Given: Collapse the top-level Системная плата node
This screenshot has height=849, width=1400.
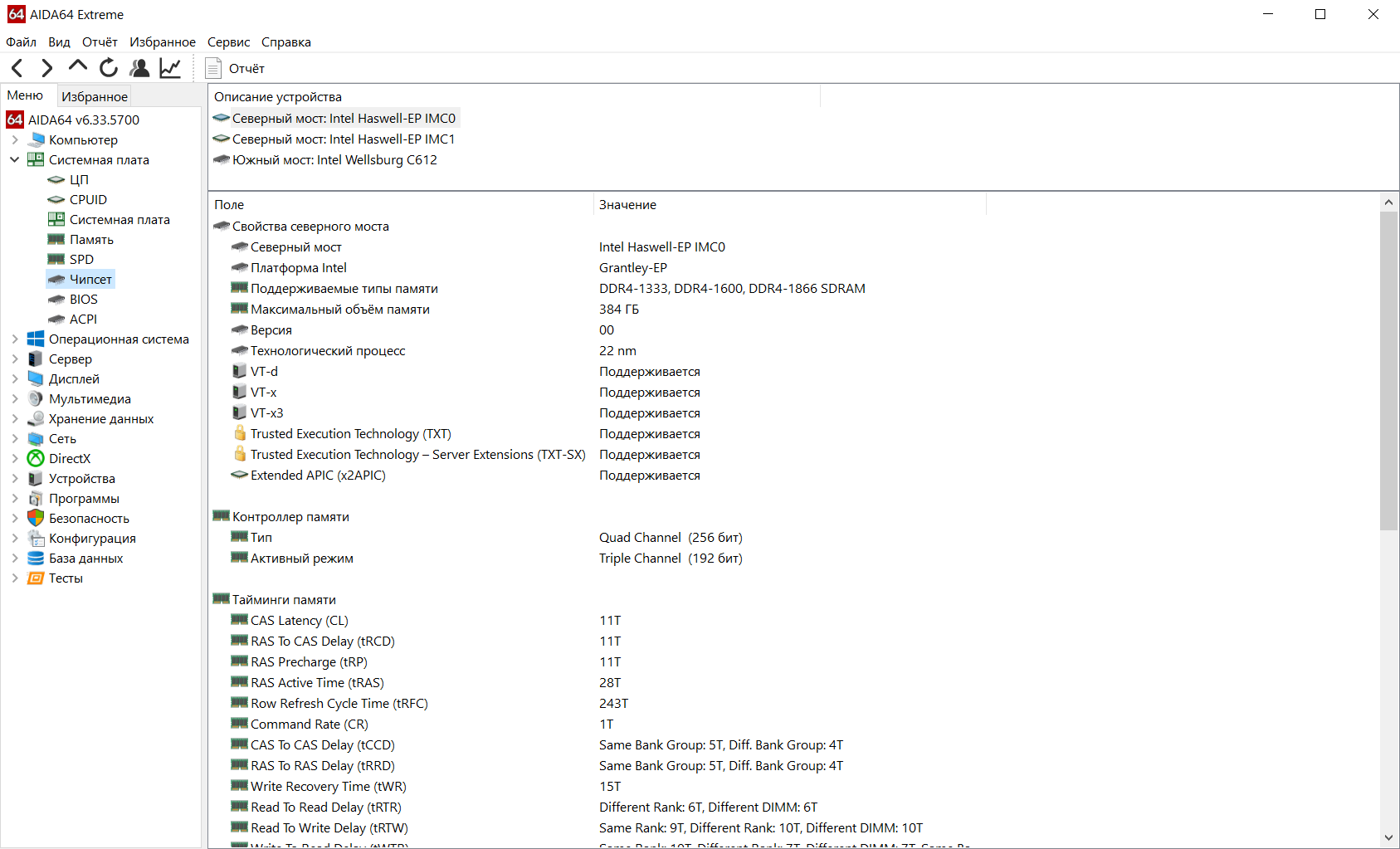Looking at the screenshot, I should [15, 160].
